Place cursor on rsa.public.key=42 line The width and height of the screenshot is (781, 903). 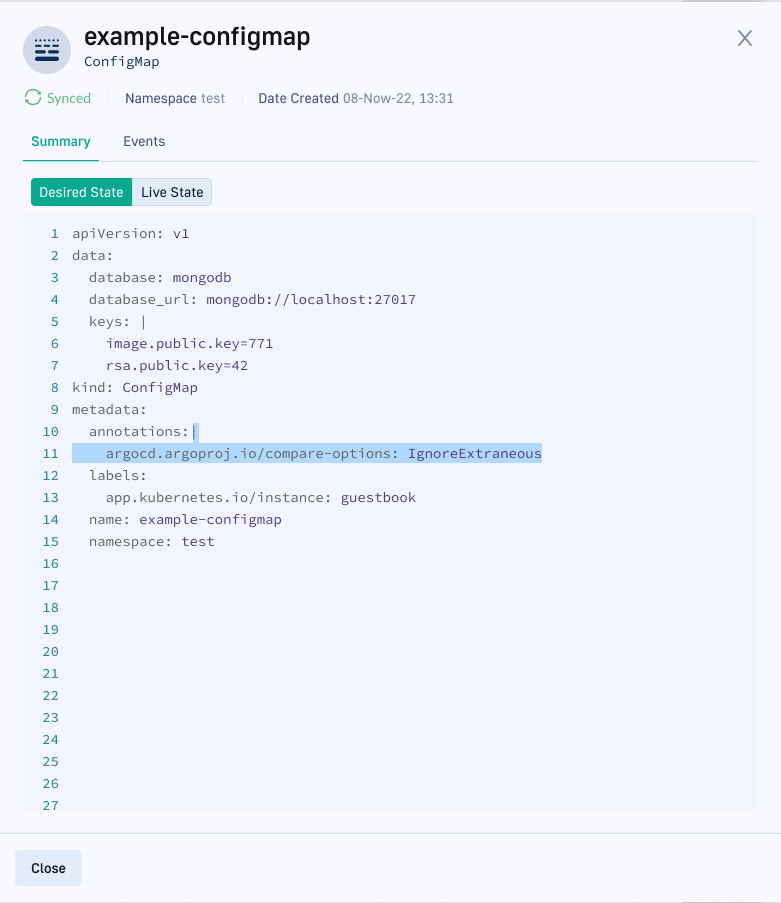coord(176,365)
